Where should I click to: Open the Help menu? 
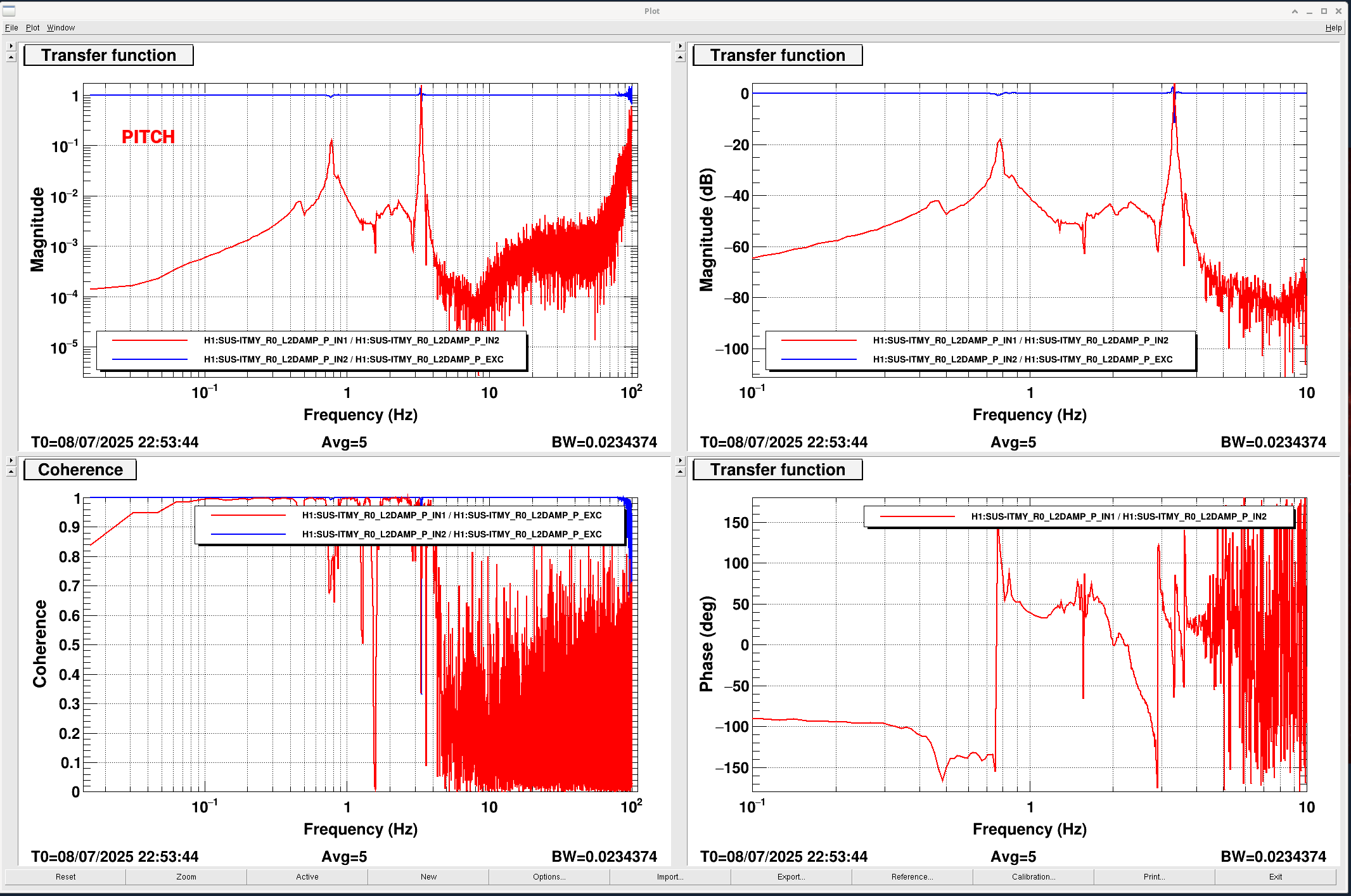coord(1333,28)
